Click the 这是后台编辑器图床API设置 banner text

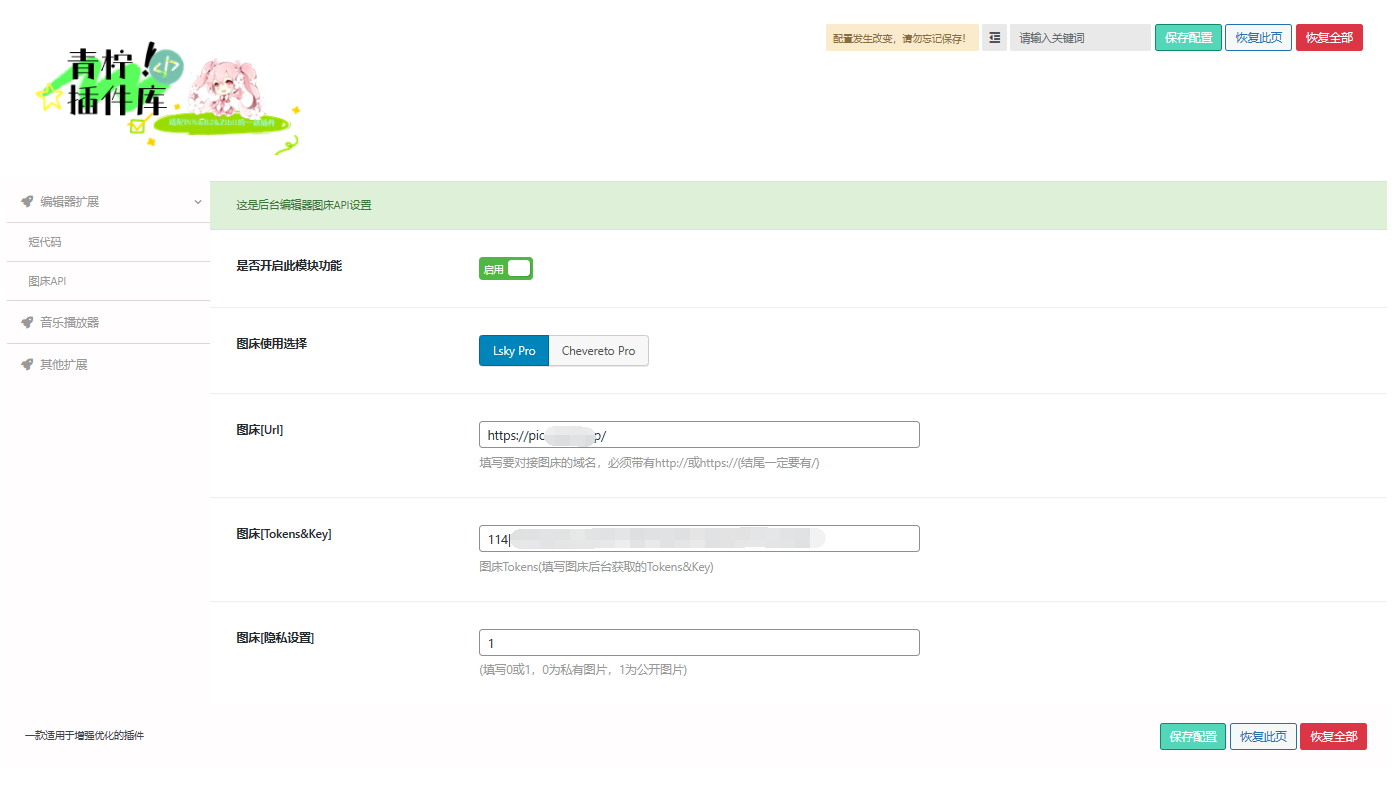click(304, 205)
